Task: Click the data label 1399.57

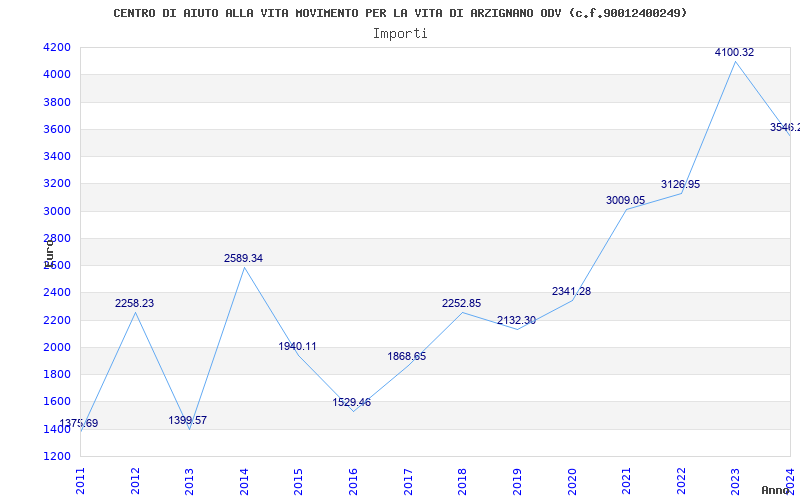Action: (x=188, y=420)
